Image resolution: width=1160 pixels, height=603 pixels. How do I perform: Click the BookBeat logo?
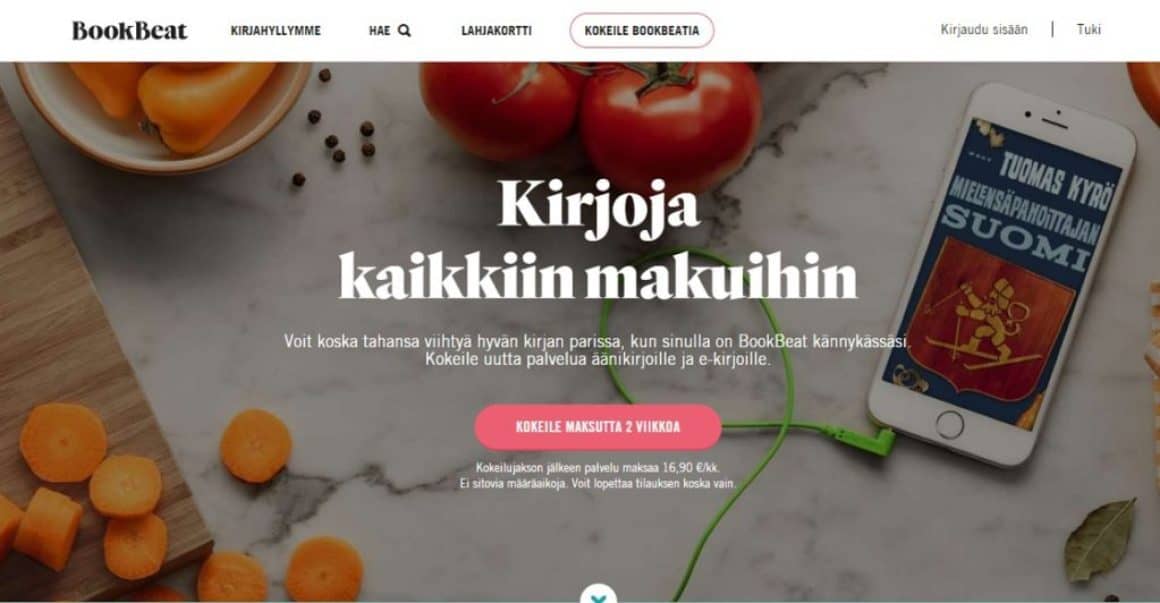[129, 30]
